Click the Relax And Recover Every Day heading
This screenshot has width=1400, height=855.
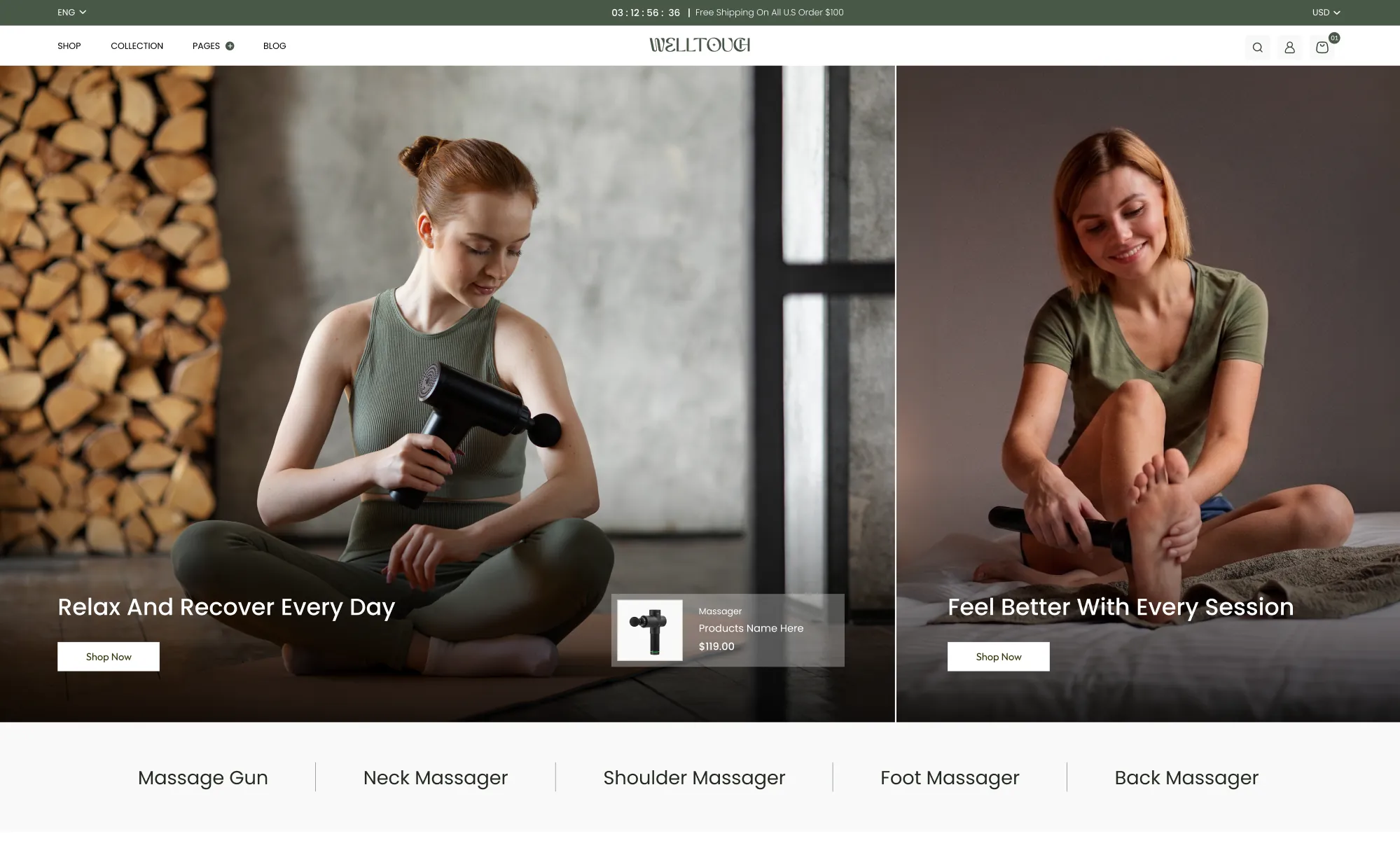(226, 607)
